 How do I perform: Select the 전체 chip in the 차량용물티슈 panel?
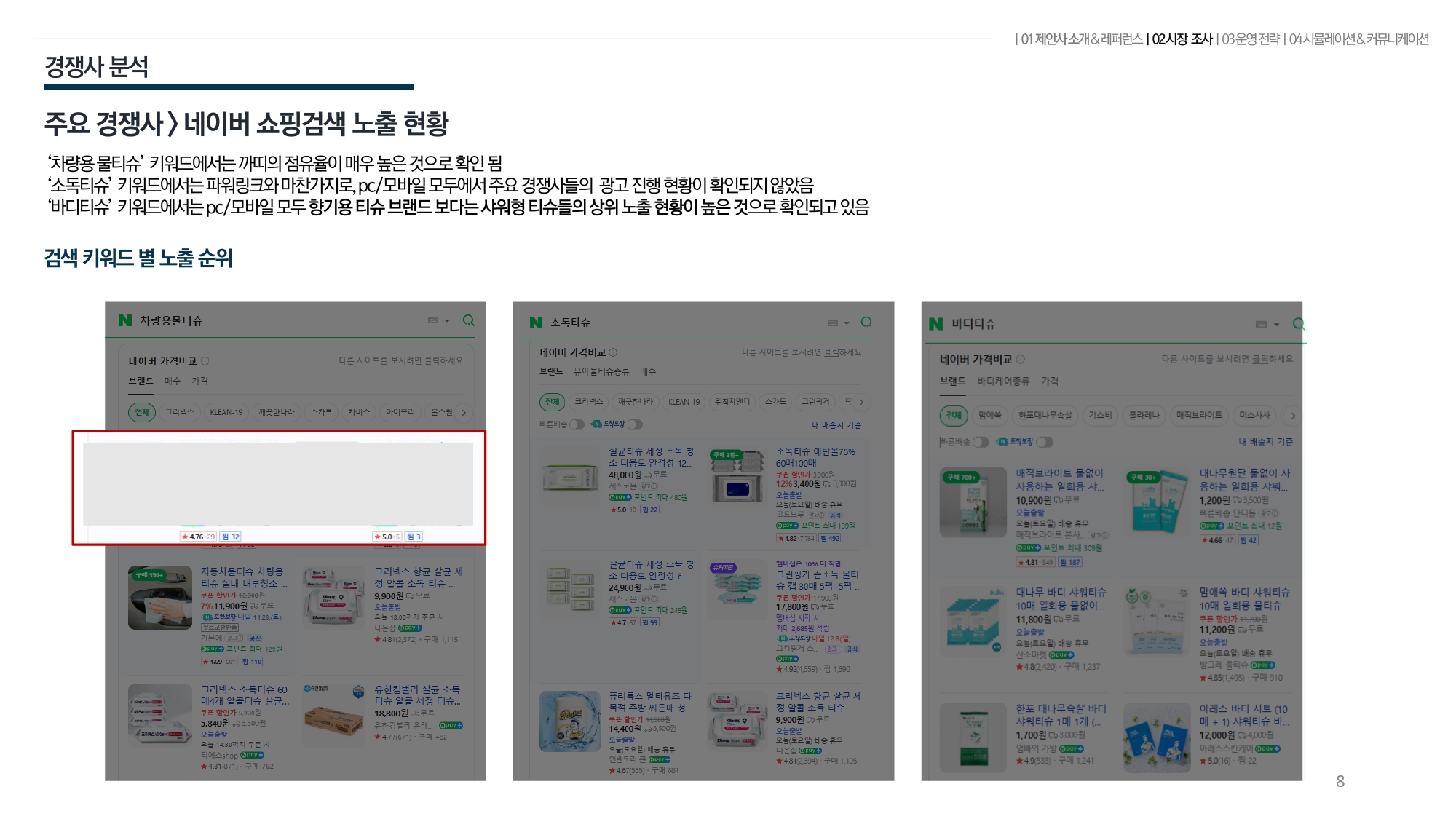point(141,412)
